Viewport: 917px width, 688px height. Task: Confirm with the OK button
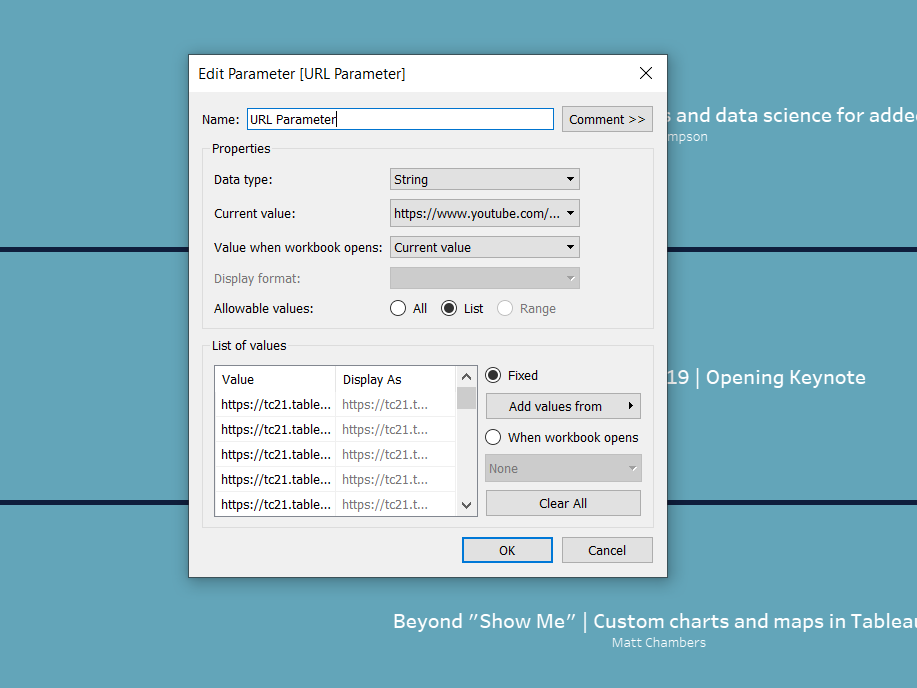507,550
